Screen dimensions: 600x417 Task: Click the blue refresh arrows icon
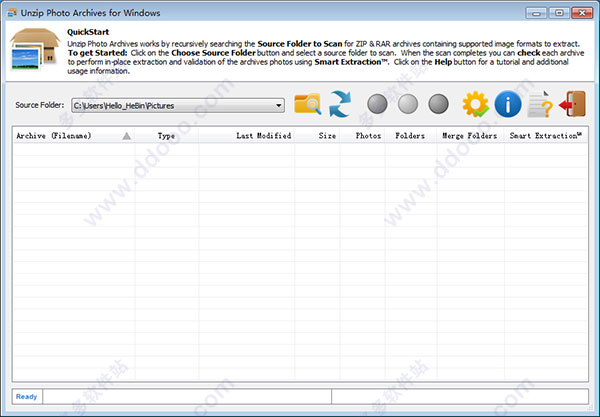[x=340, y=104]
